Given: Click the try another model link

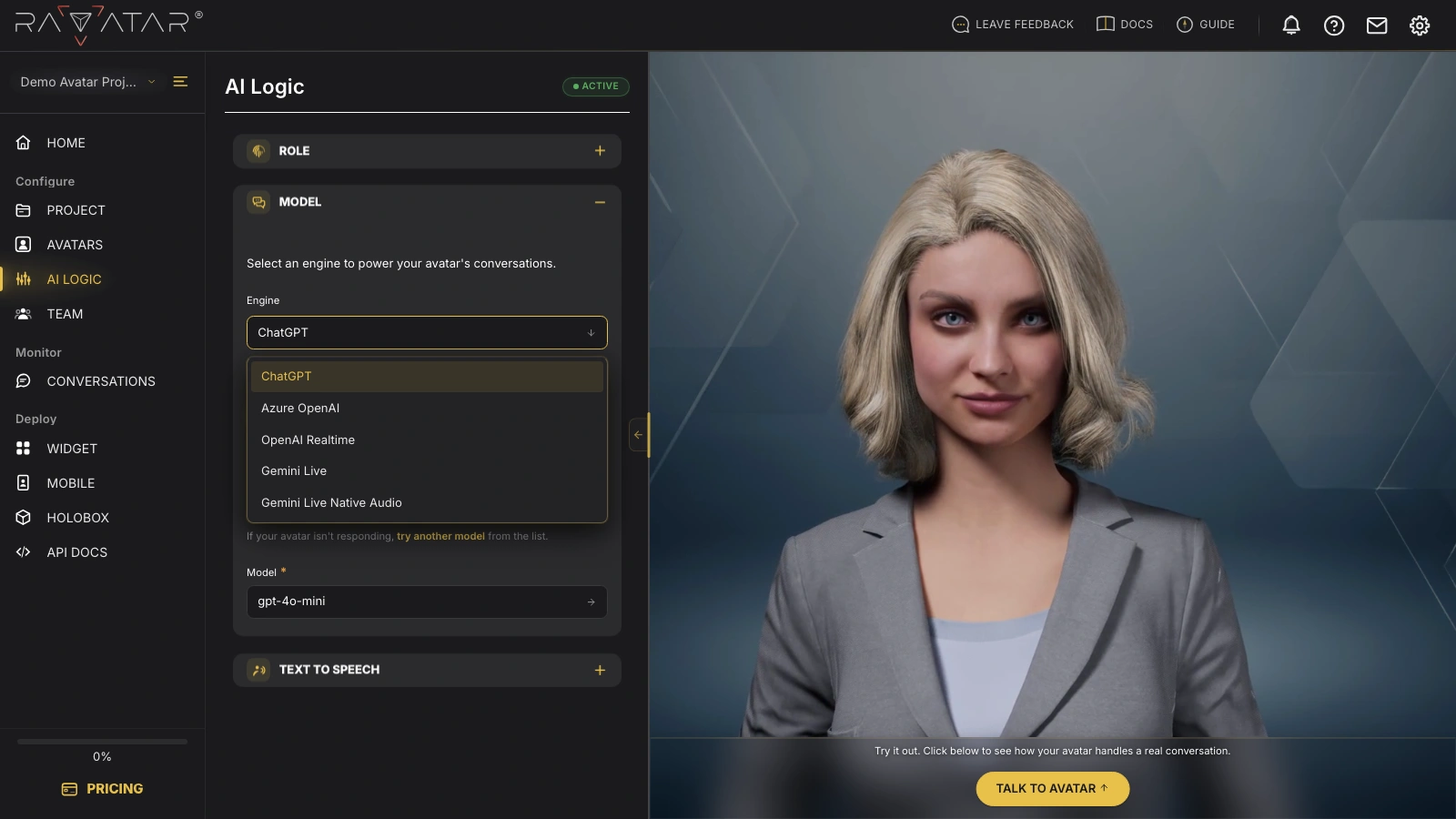Looking at the screenshot, I should coord(440,537).
